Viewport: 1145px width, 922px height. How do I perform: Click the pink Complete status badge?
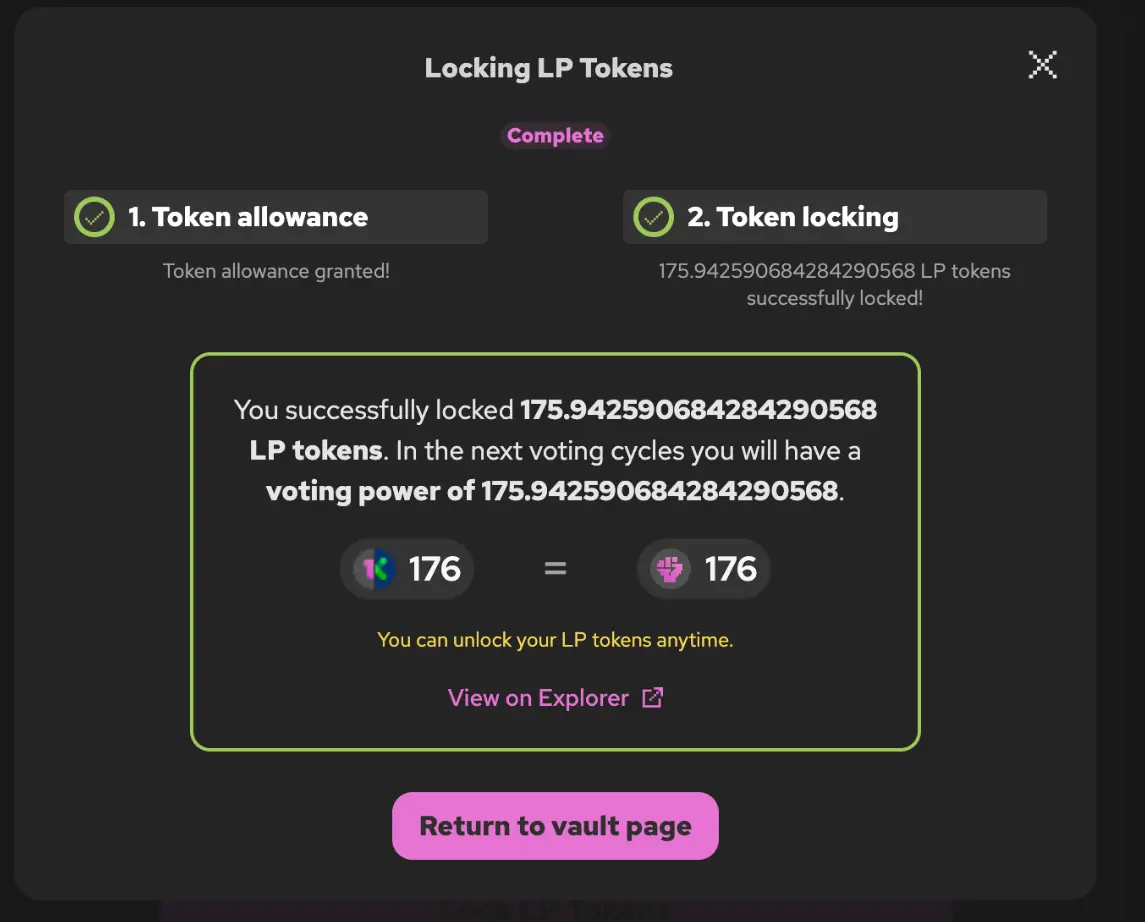point(555,136)
